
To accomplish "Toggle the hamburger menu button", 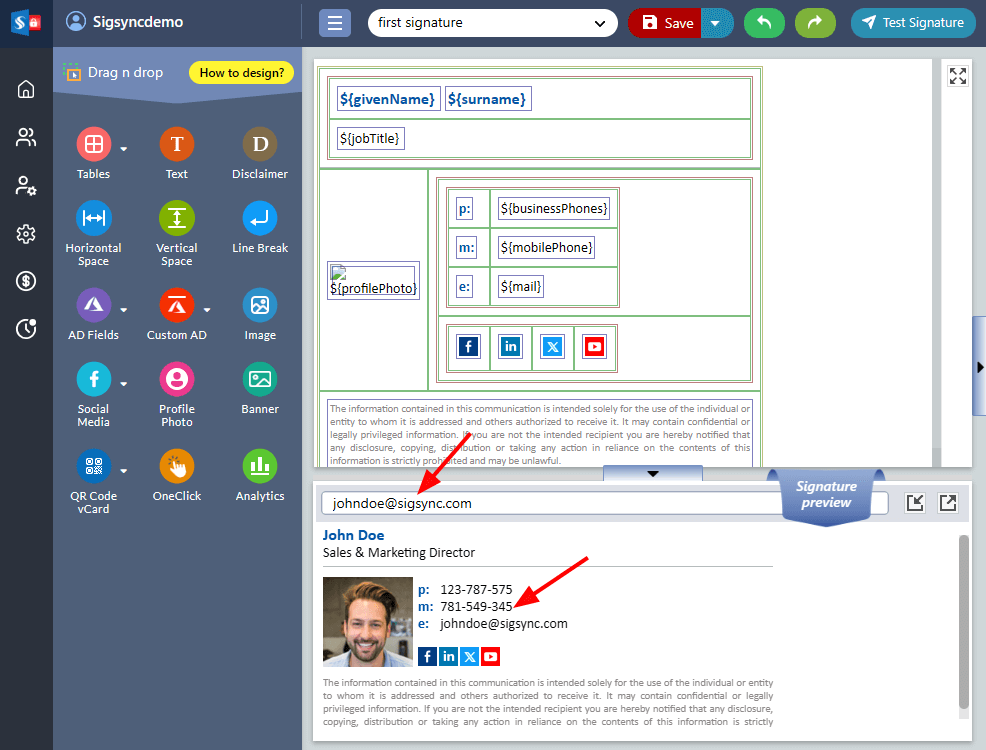I will [334, 23].
